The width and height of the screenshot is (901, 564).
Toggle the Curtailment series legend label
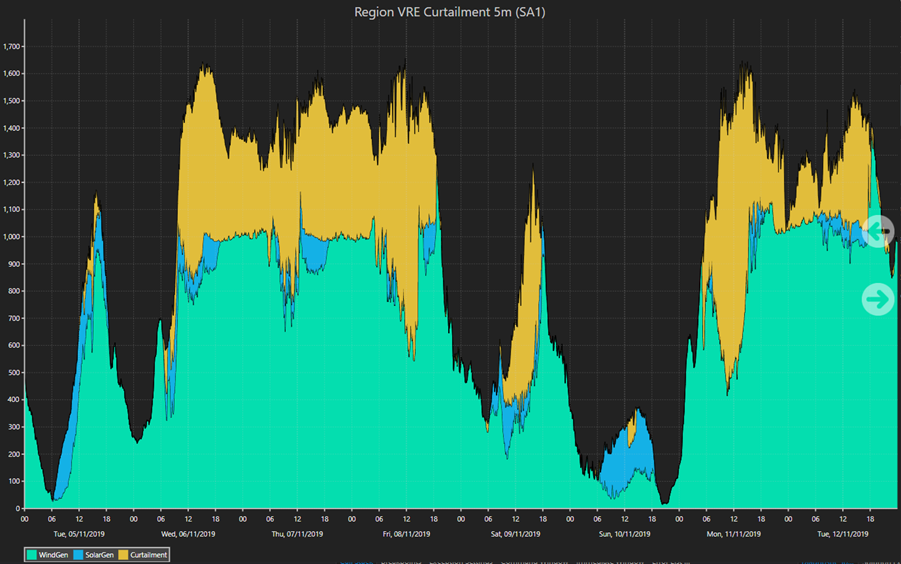[x=148, y=554]
